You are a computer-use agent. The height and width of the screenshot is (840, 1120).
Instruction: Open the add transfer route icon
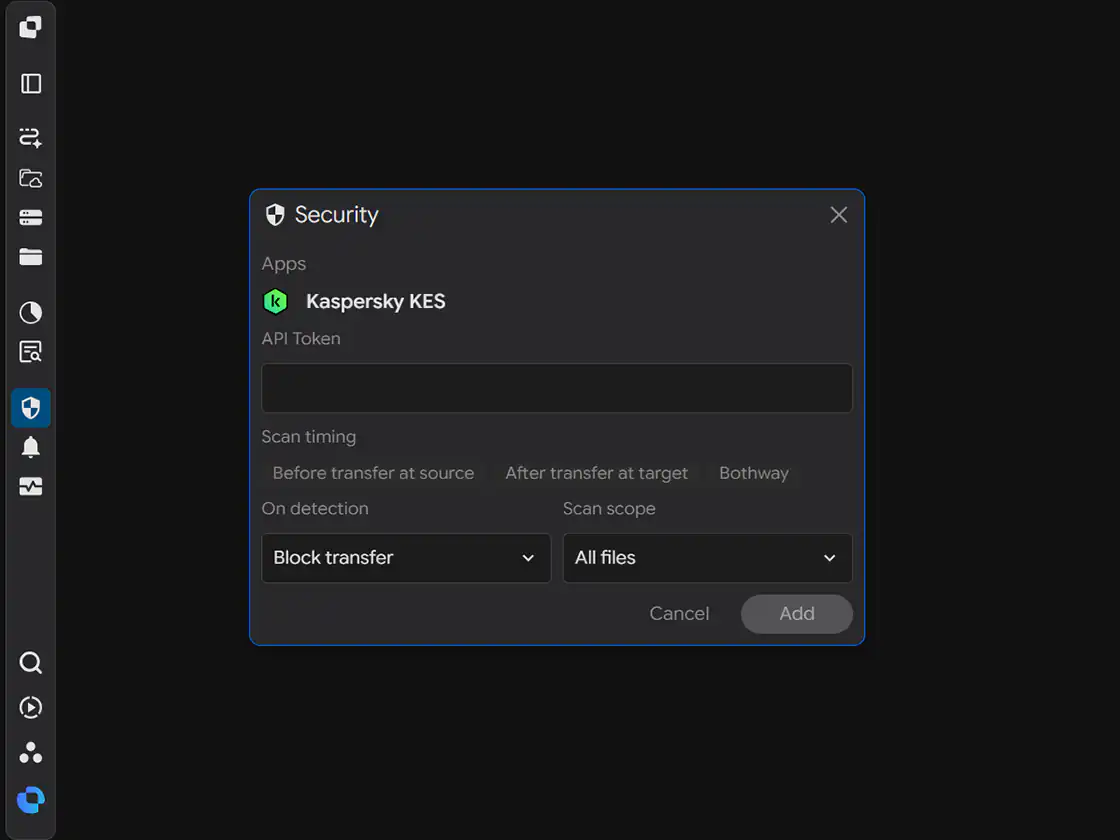(x=31, y=137)
